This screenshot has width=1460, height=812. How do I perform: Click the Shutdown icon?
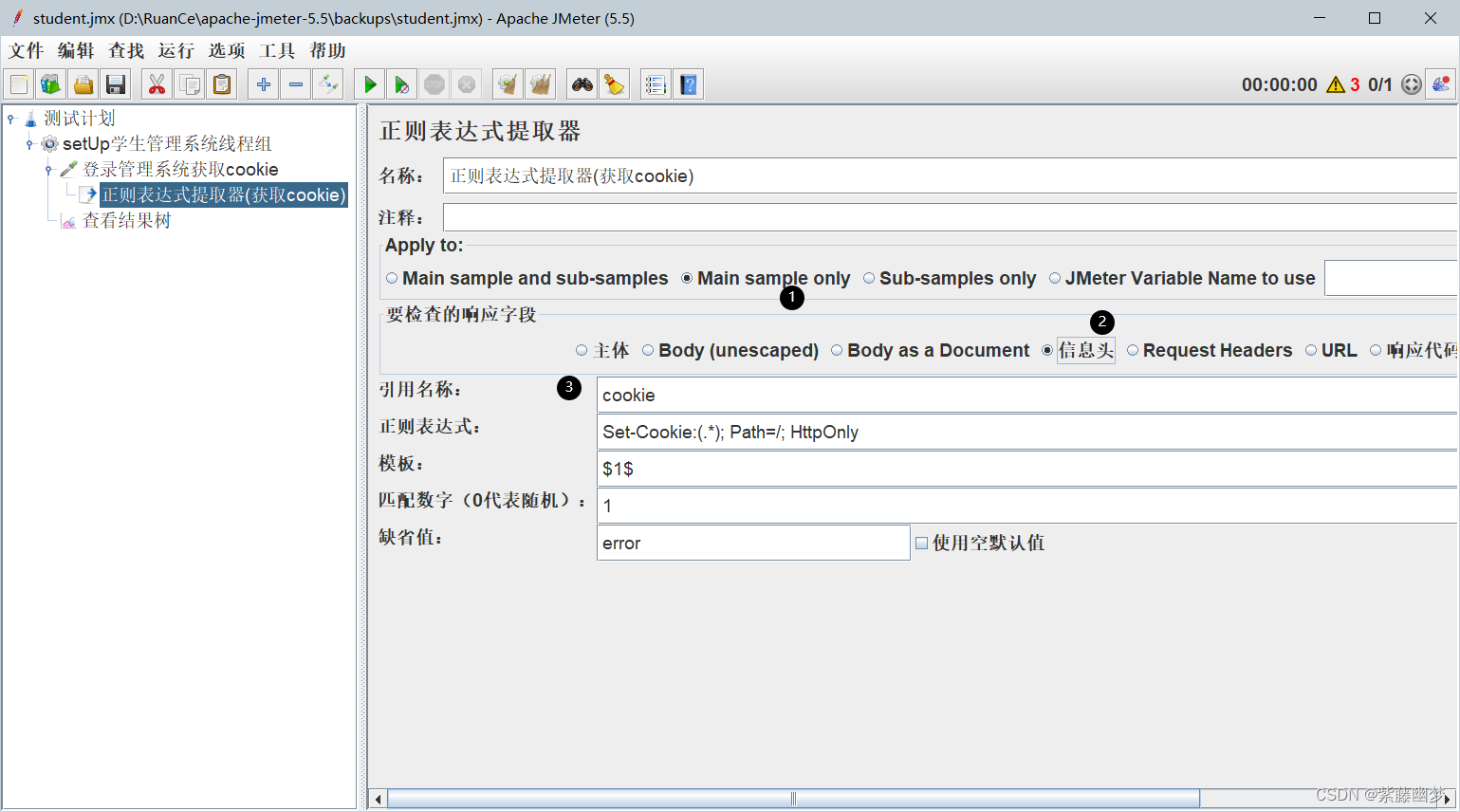(467, 84)
